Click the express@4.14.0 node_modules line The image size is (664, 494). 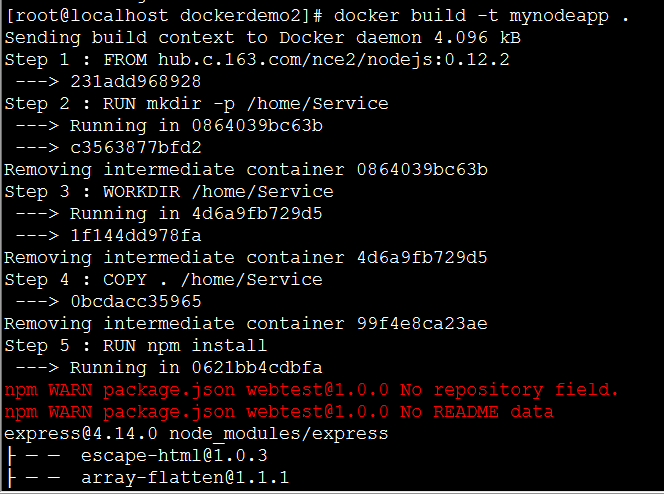196,433
